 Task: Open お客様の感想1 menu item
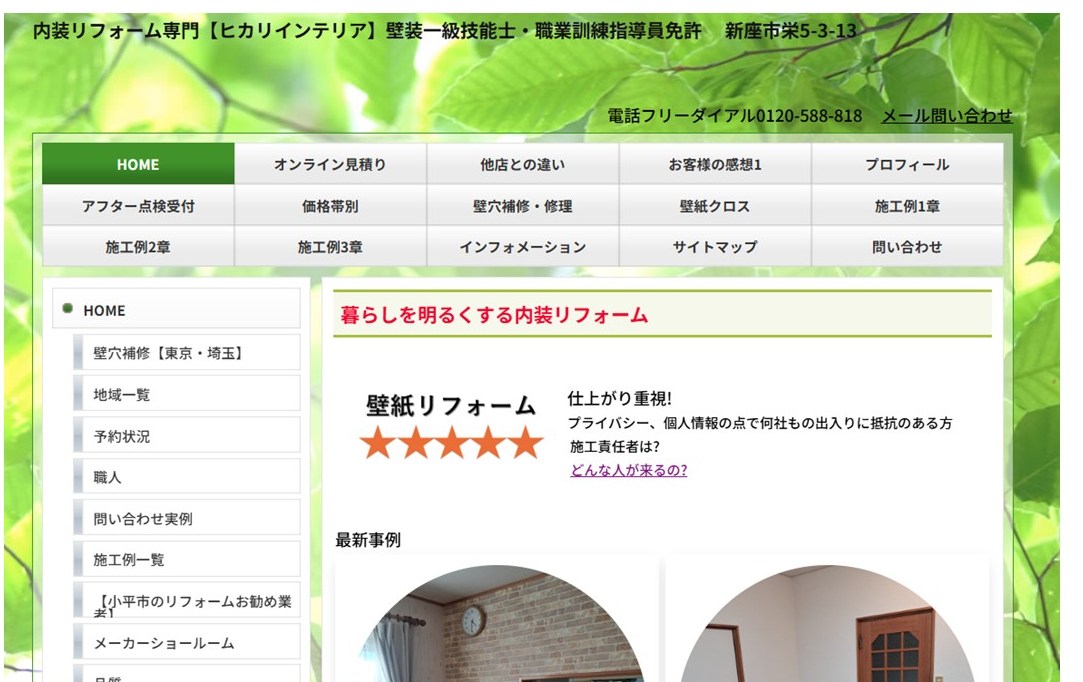point(715,164)
